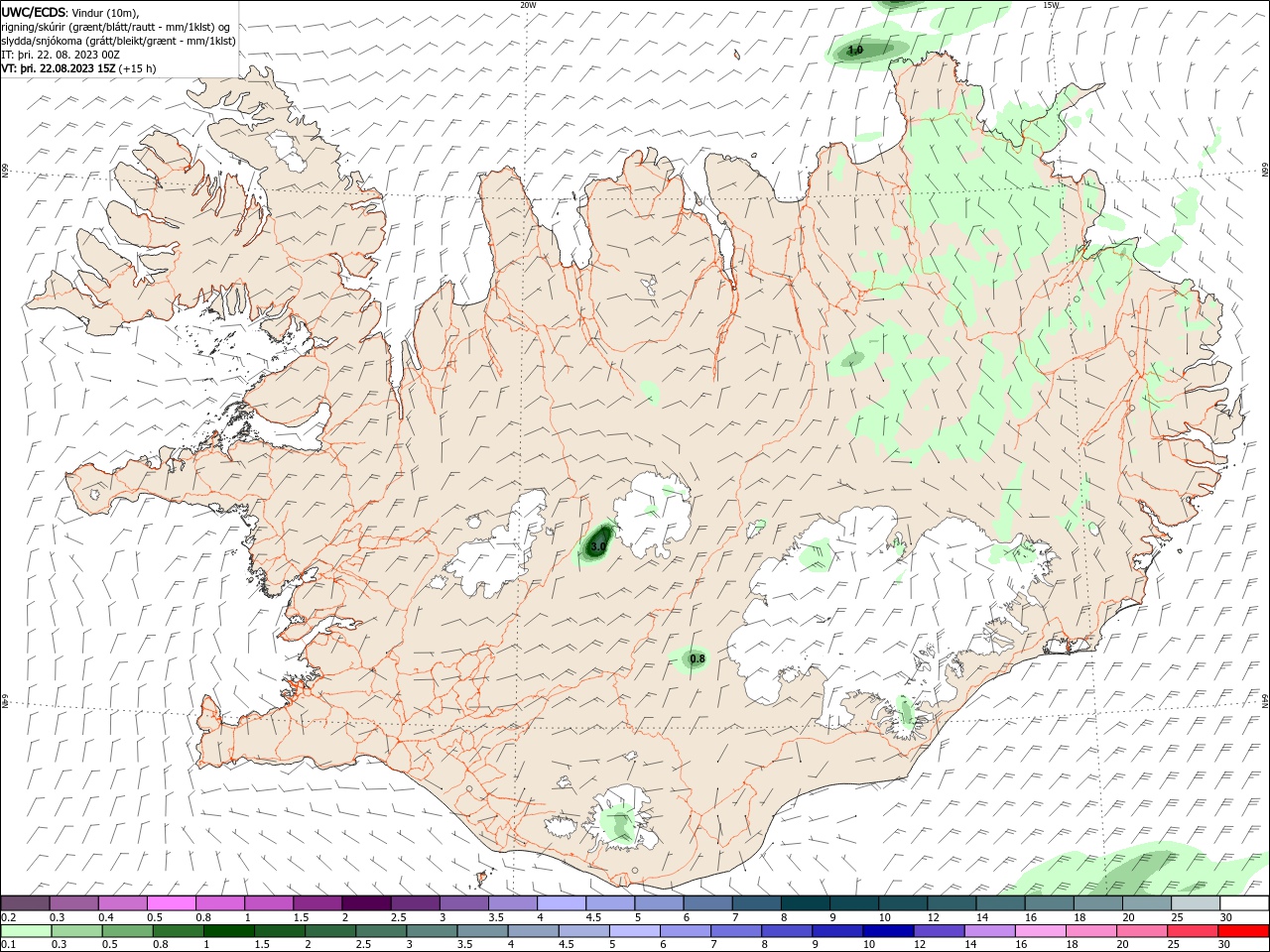This screenshot has width=1270, height=952.
Task: Pick the red 30 swatch in lower legend row
Action: 1245,931
